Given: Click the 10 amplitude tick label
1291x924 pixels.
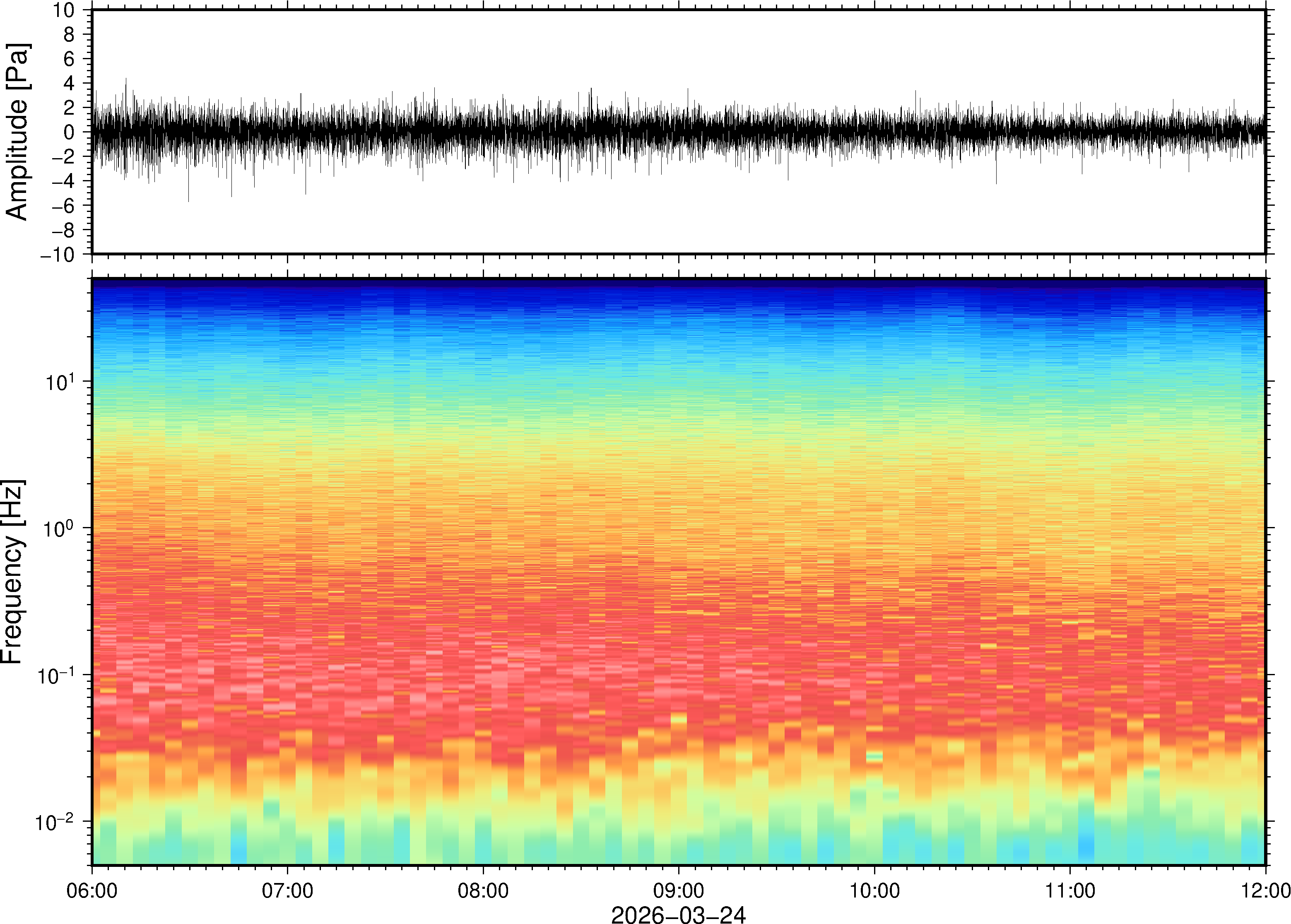Looking at the screenshot, I should tap(64, 10).
